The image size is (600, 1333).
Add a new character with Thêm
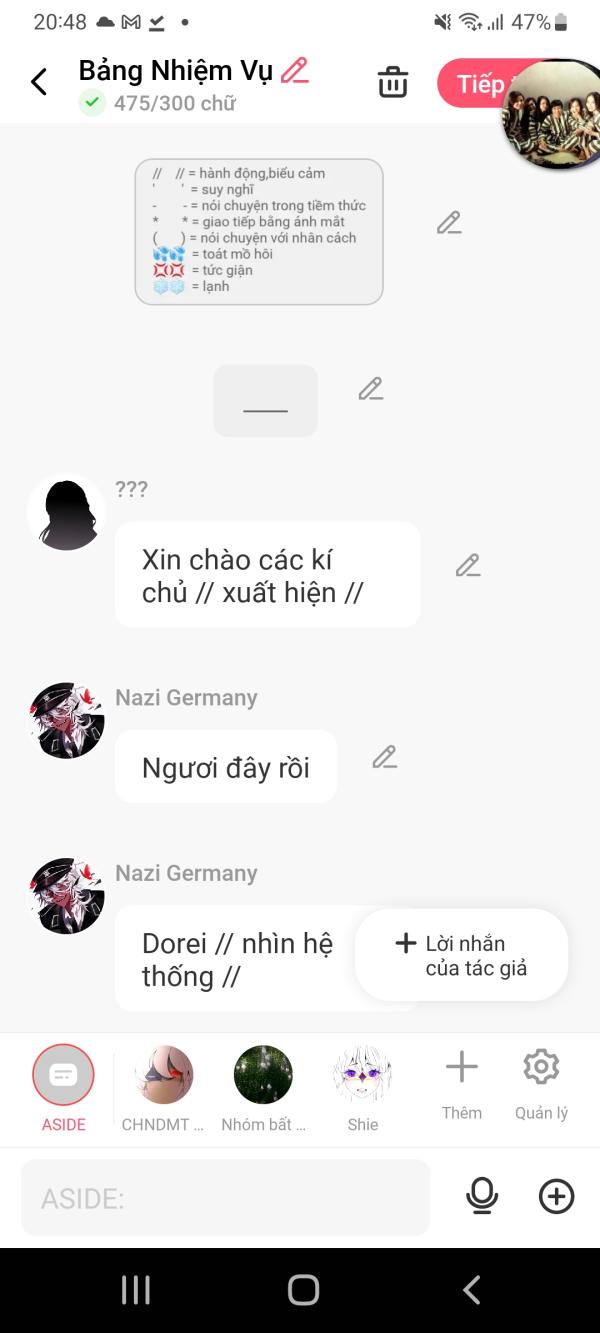(462, 1084)
